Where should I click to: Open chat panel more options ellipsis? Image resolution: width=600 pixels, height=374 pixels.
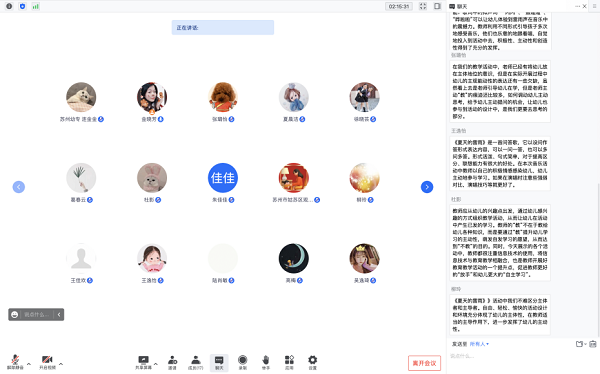click(577, 7)
